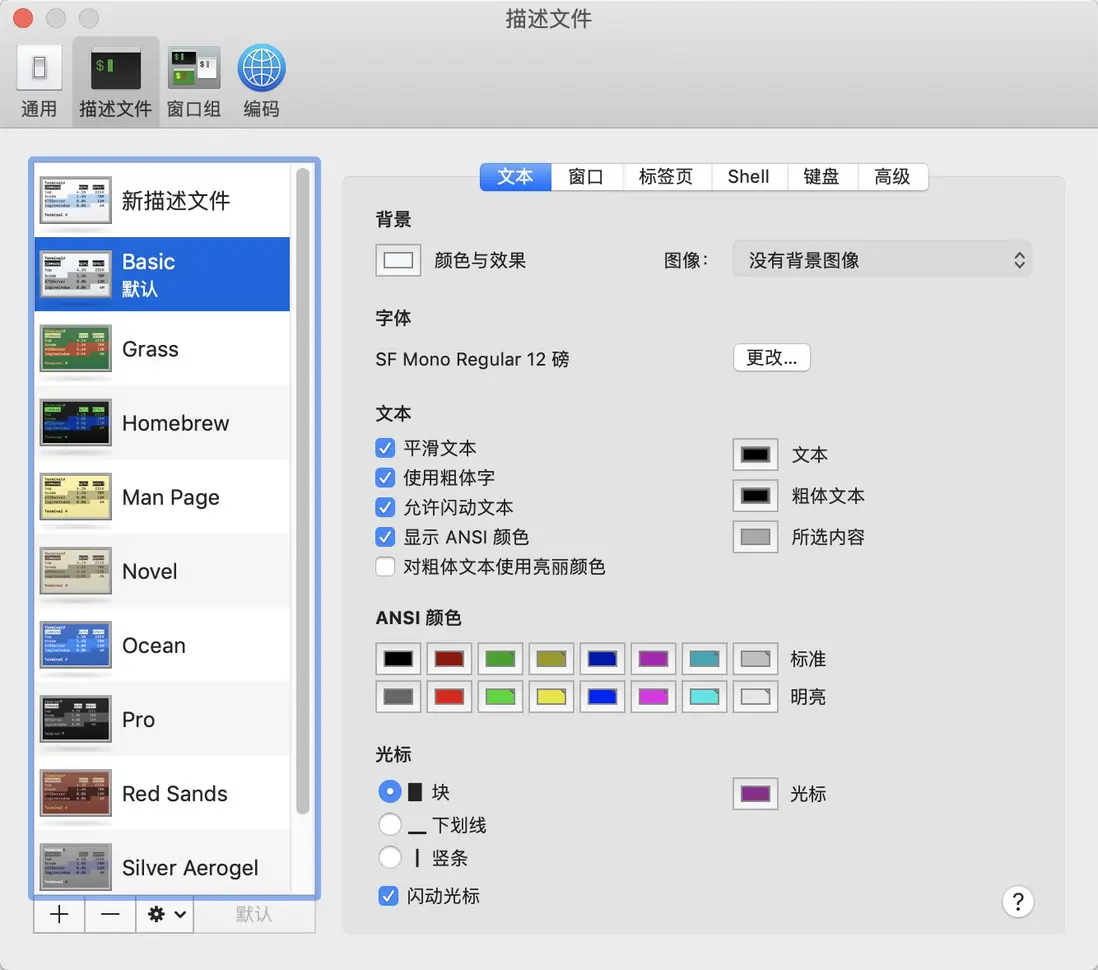
Task: Select the Ocean profile in list
Action: (154, 645)
